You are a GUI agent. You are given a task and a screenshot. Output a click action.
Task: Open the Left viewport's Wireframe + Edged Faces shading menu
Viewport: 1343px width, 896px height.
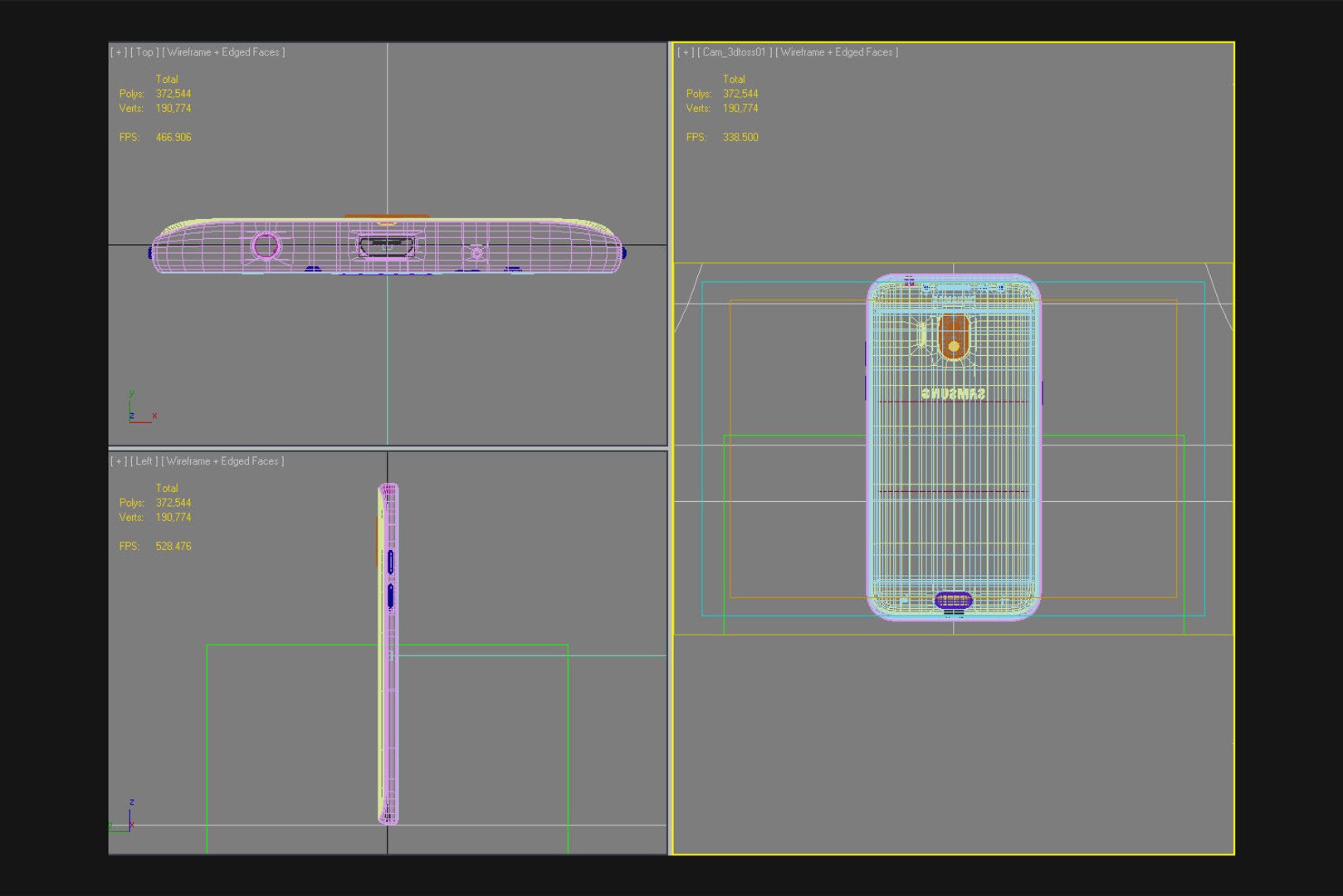[x=222, y=461]
